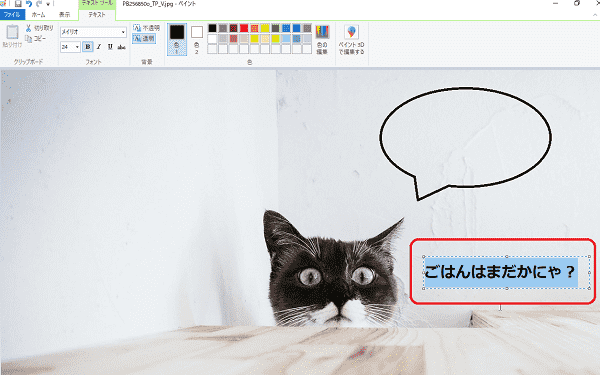This screenshot has width=600, height=375.
Task: Pick the black swatch in the palette row
Action: pos(212,28)
